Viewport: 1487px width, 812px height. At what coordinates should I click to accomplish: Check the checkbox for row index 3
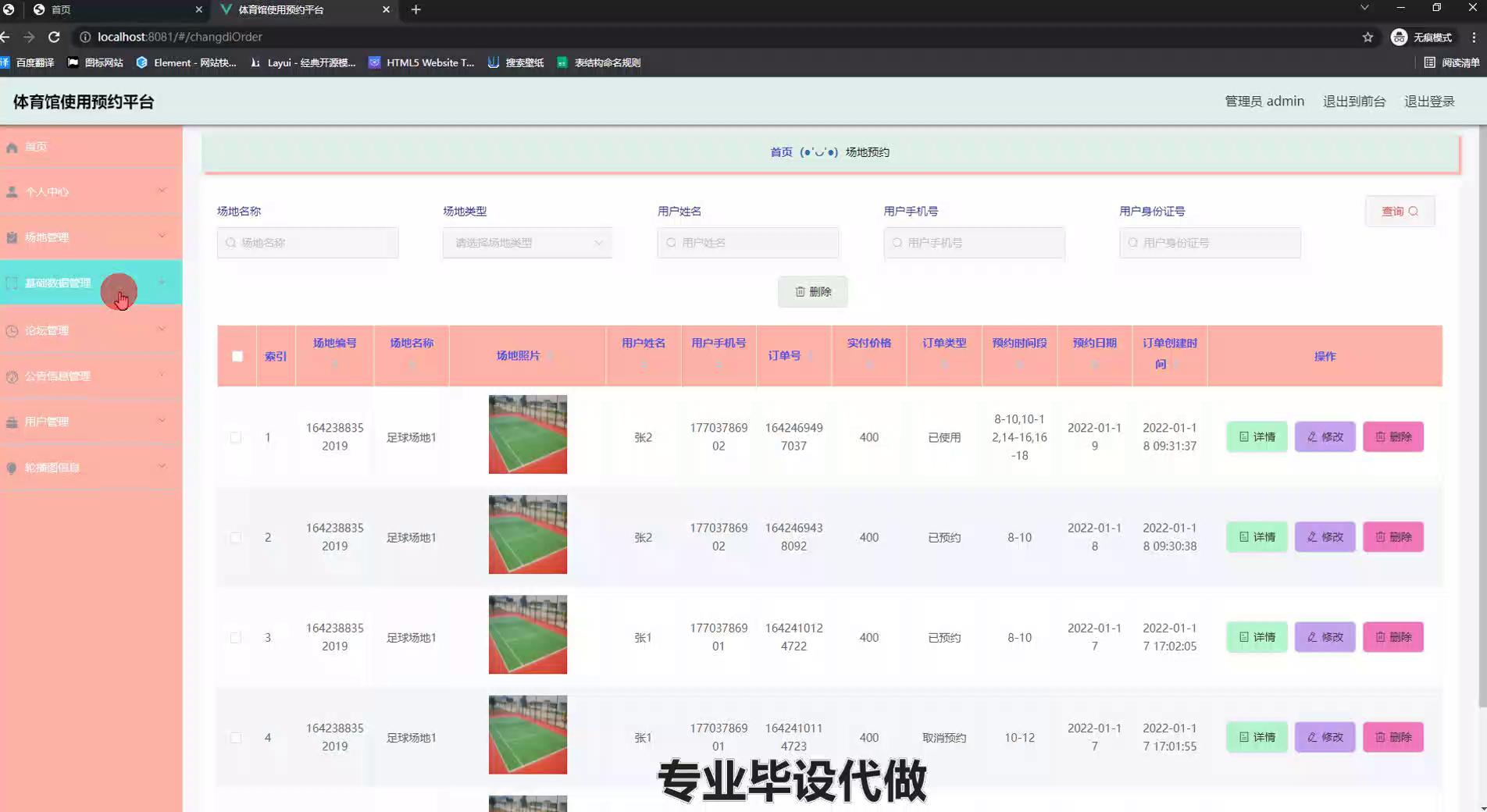point(236,638)
